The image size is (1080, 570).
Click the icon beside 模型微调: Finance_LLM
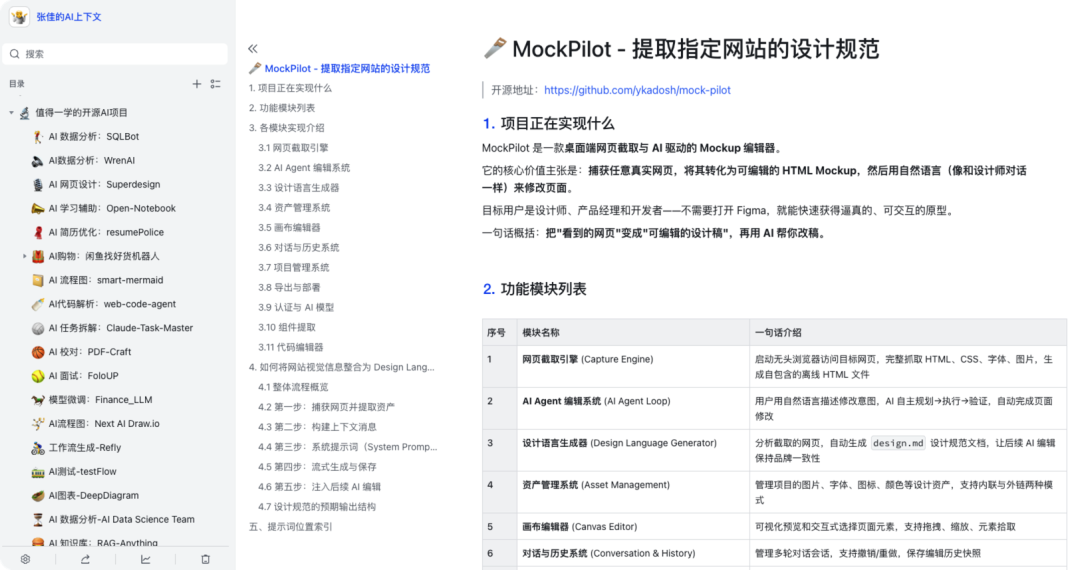tap(38, 399)
